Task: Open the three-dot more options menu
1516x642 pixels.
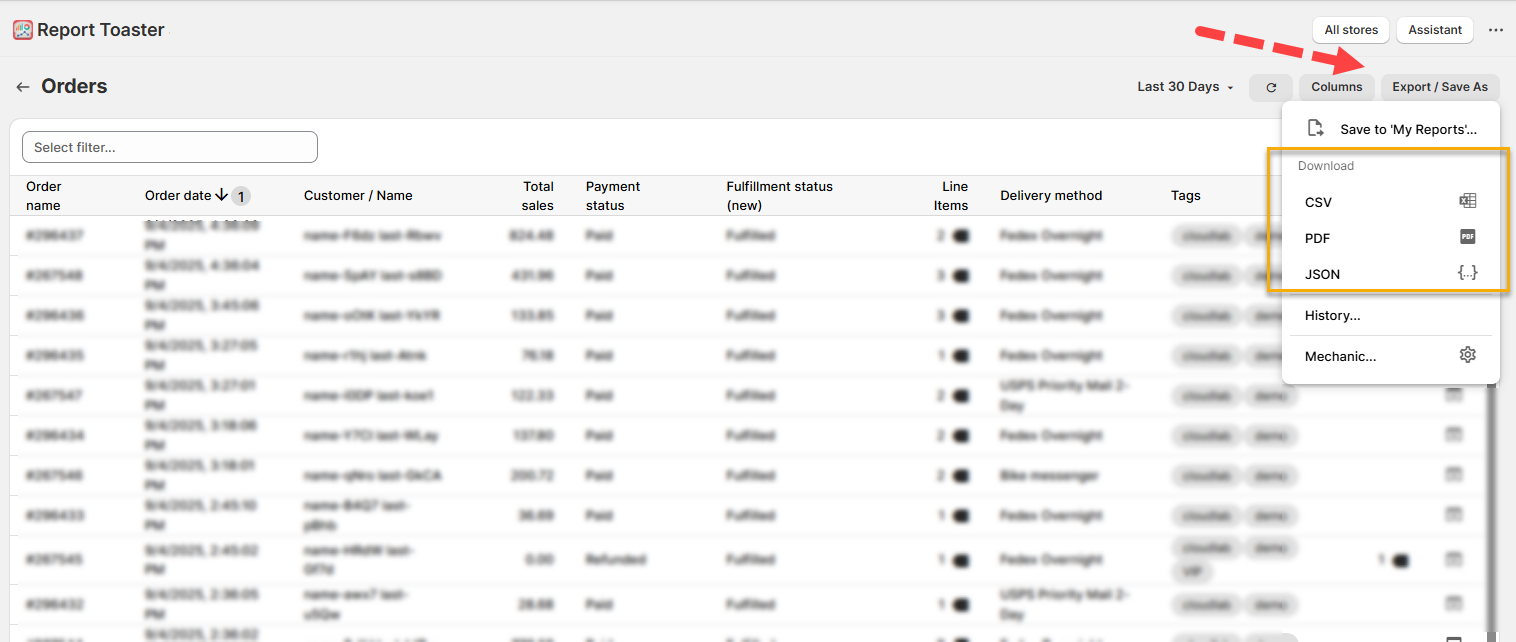Action: point(1495,30)
